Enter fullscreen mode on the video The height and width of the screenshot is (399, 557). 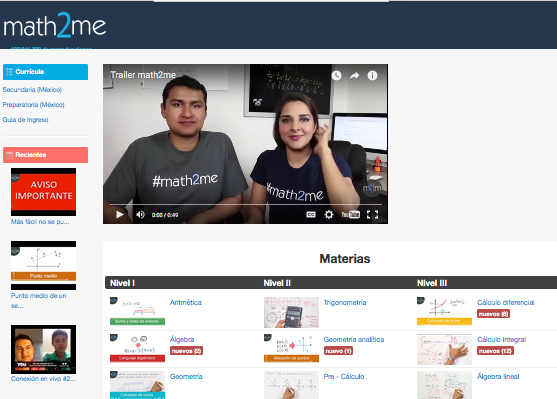(x=372, y=215)
